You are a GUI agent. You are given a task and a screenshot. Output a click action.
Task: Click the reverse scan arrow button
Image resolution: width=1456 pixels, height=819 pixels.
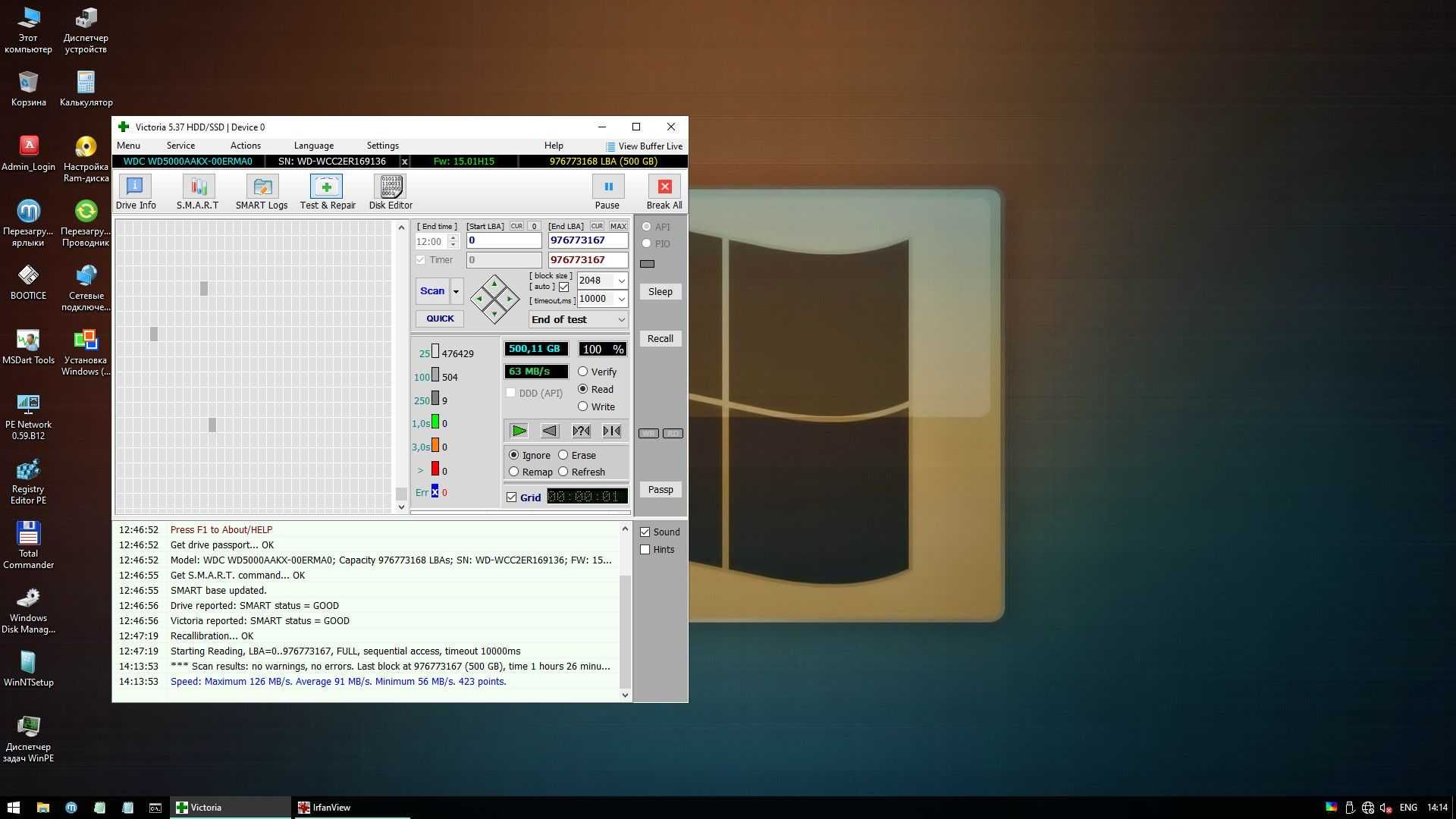[550, 431]
